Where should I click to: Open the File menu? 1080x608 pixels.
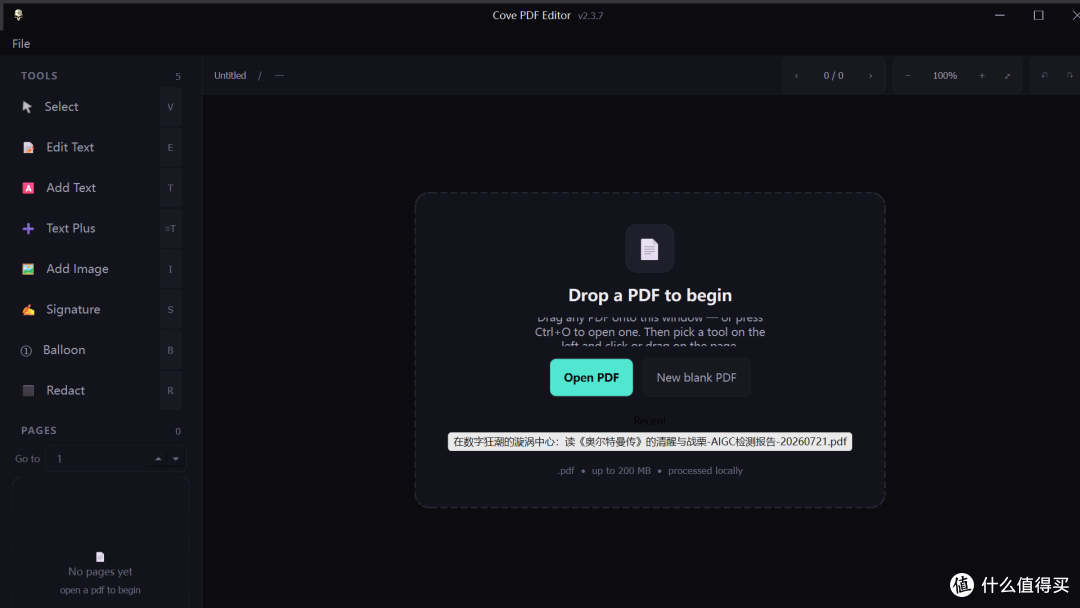[21, 43]
